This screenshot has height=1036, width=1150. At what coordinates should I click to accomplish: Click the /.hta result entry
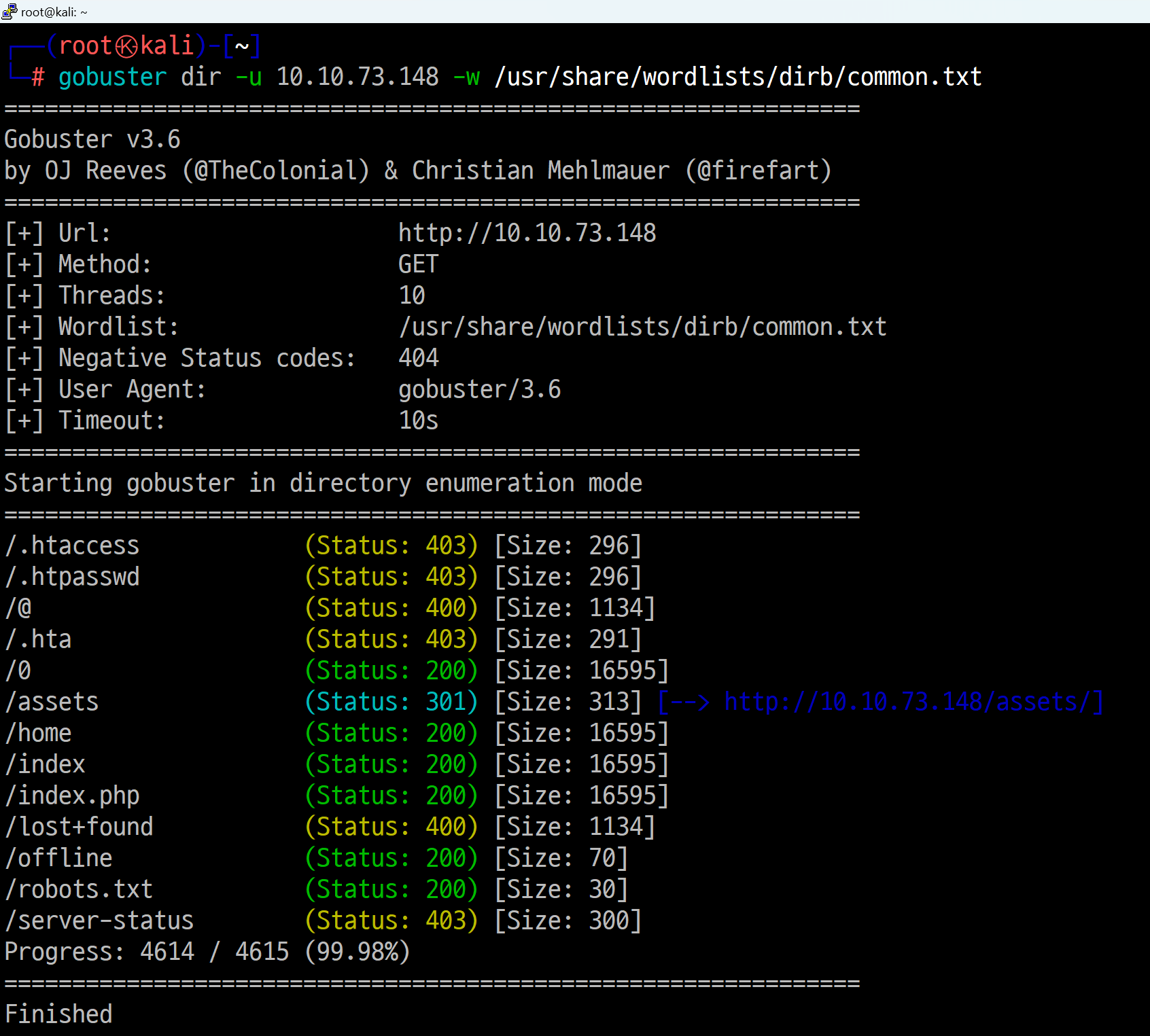coord(38,639)
